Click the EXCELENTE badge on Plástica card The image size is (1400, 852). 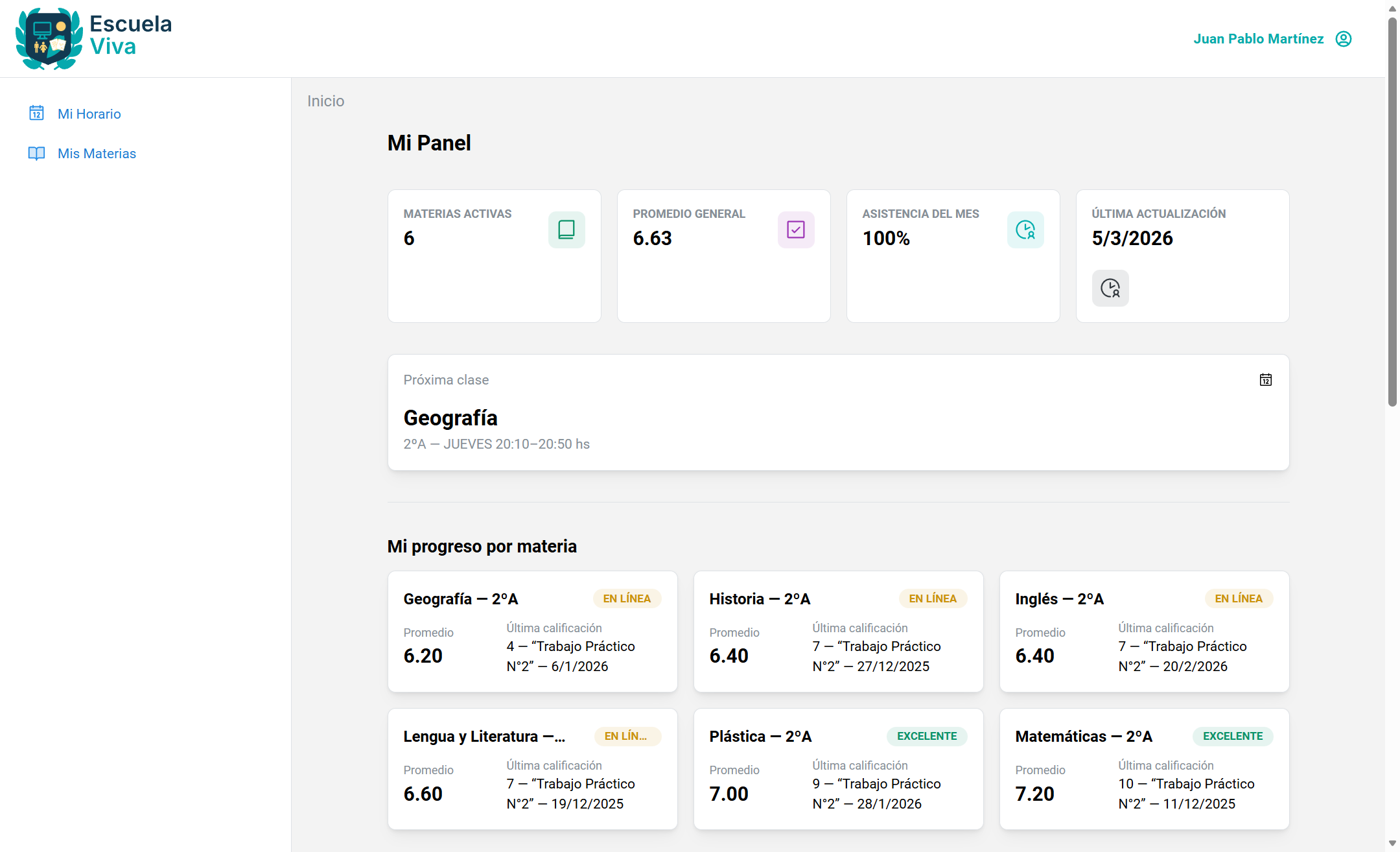click(927, 736)
